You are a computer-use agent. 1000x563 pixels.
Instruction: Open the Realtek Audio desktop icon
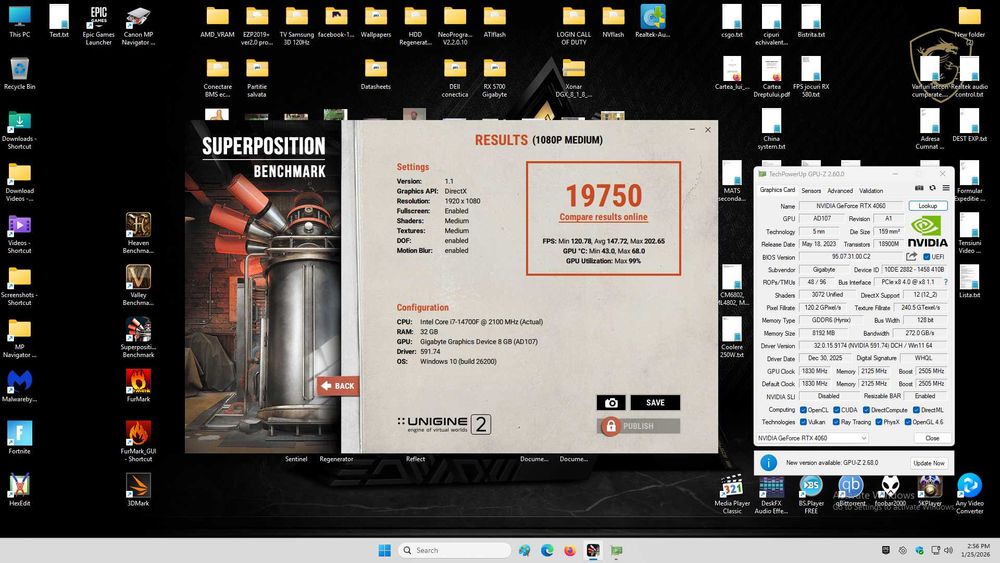(x=652, y=21)
